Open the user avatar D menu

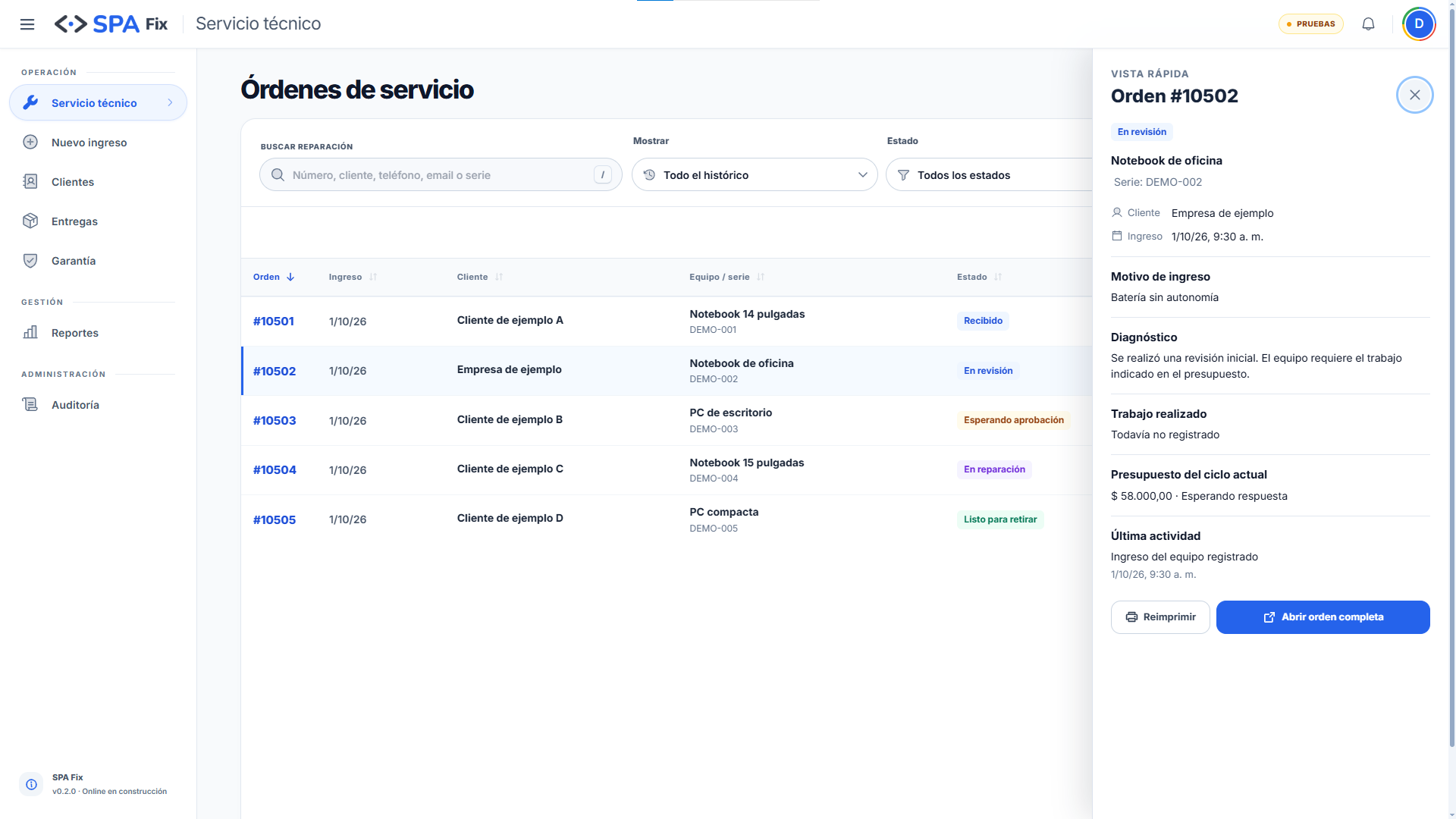(1419, 24)
